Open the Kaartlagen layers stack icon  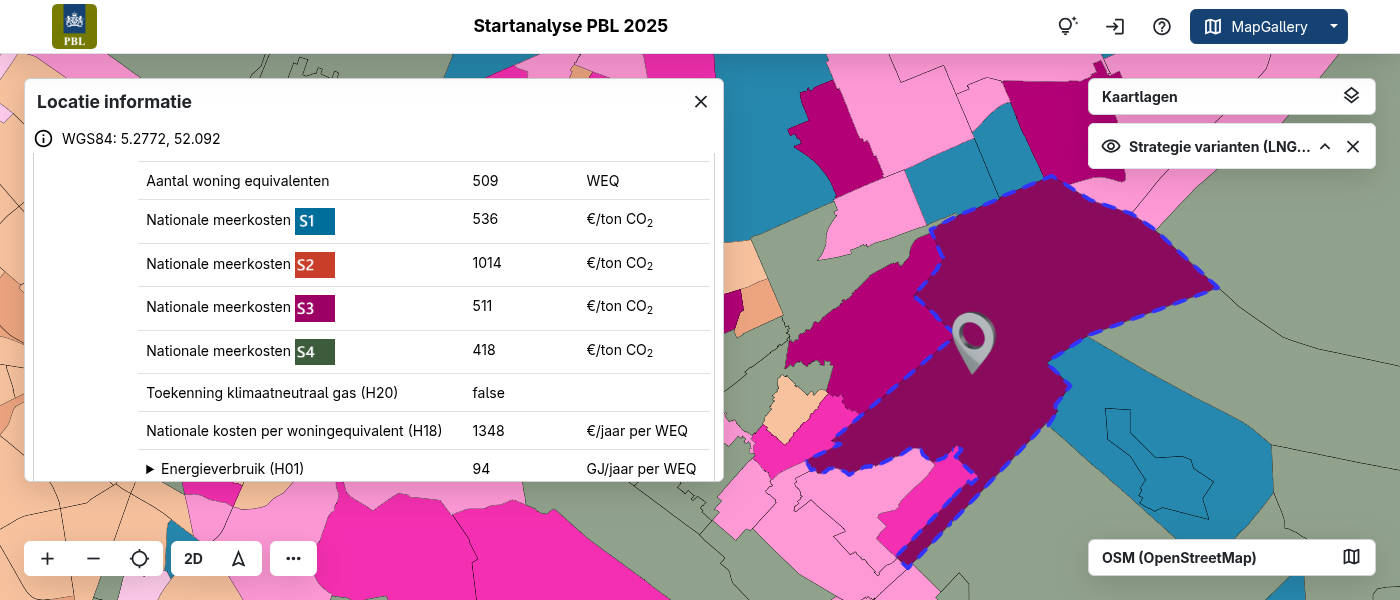(1351, 97)
